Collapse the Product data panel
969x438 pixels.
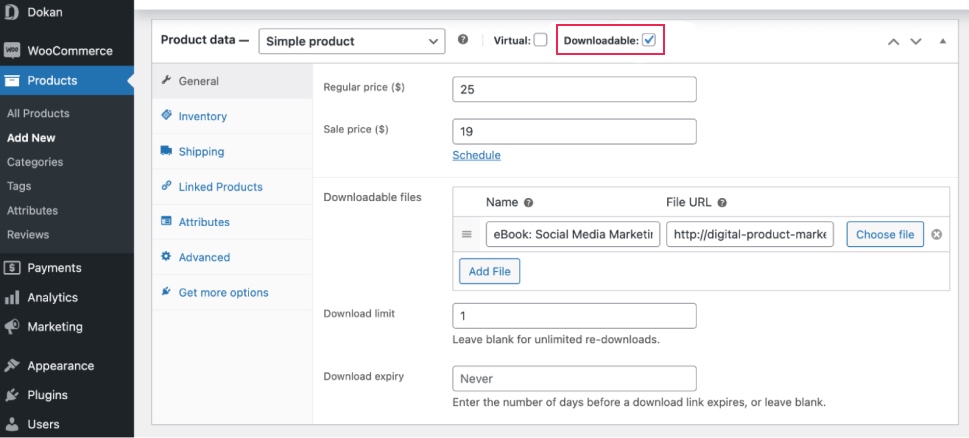coord(942,41)
